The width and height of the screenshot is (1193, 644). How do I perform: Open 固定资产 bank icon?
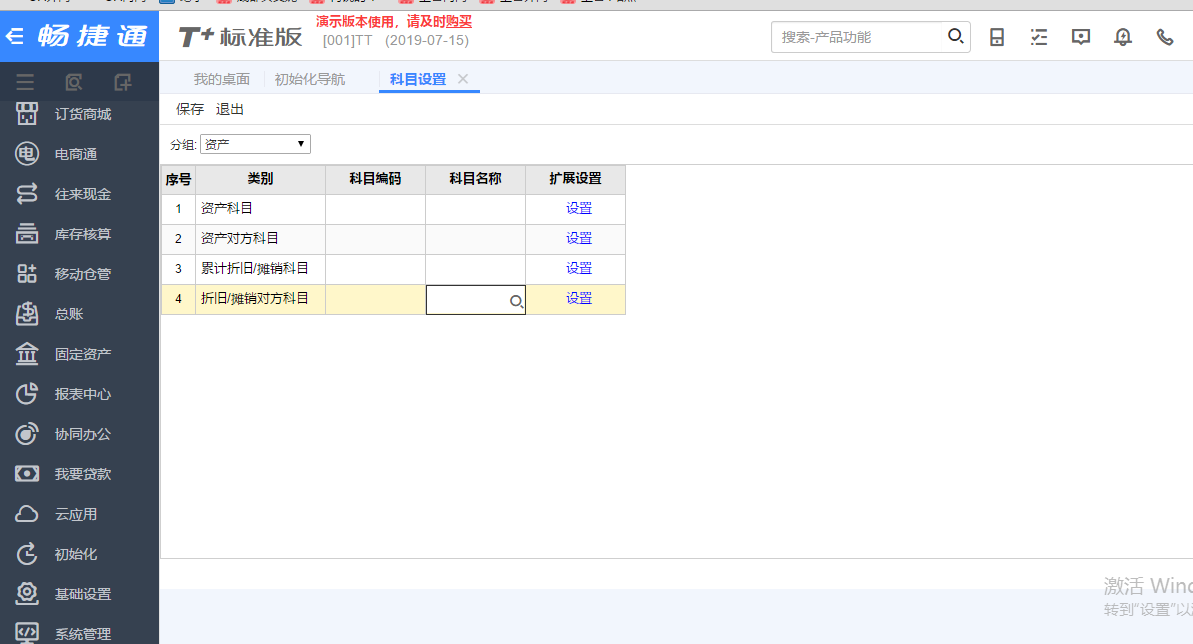(x=27, y=354)
